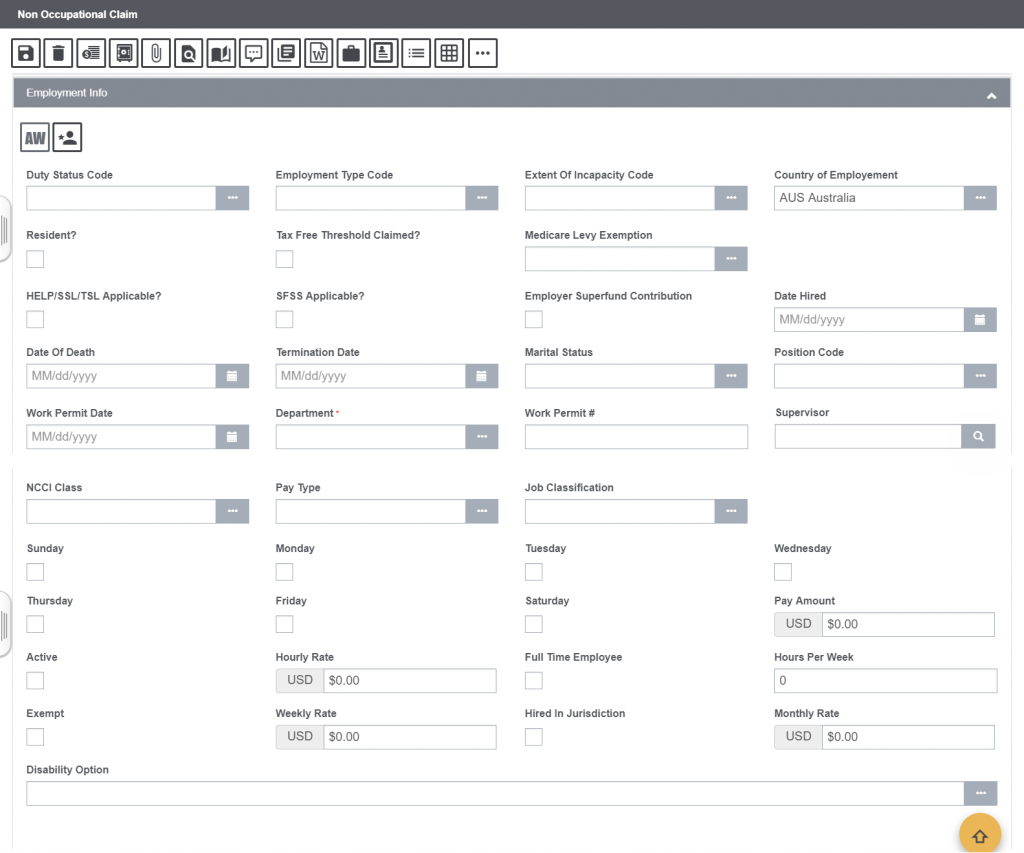1024x853 pixels.
Task: Click the briefcase toolbar icon
Action: click(351, 53)
